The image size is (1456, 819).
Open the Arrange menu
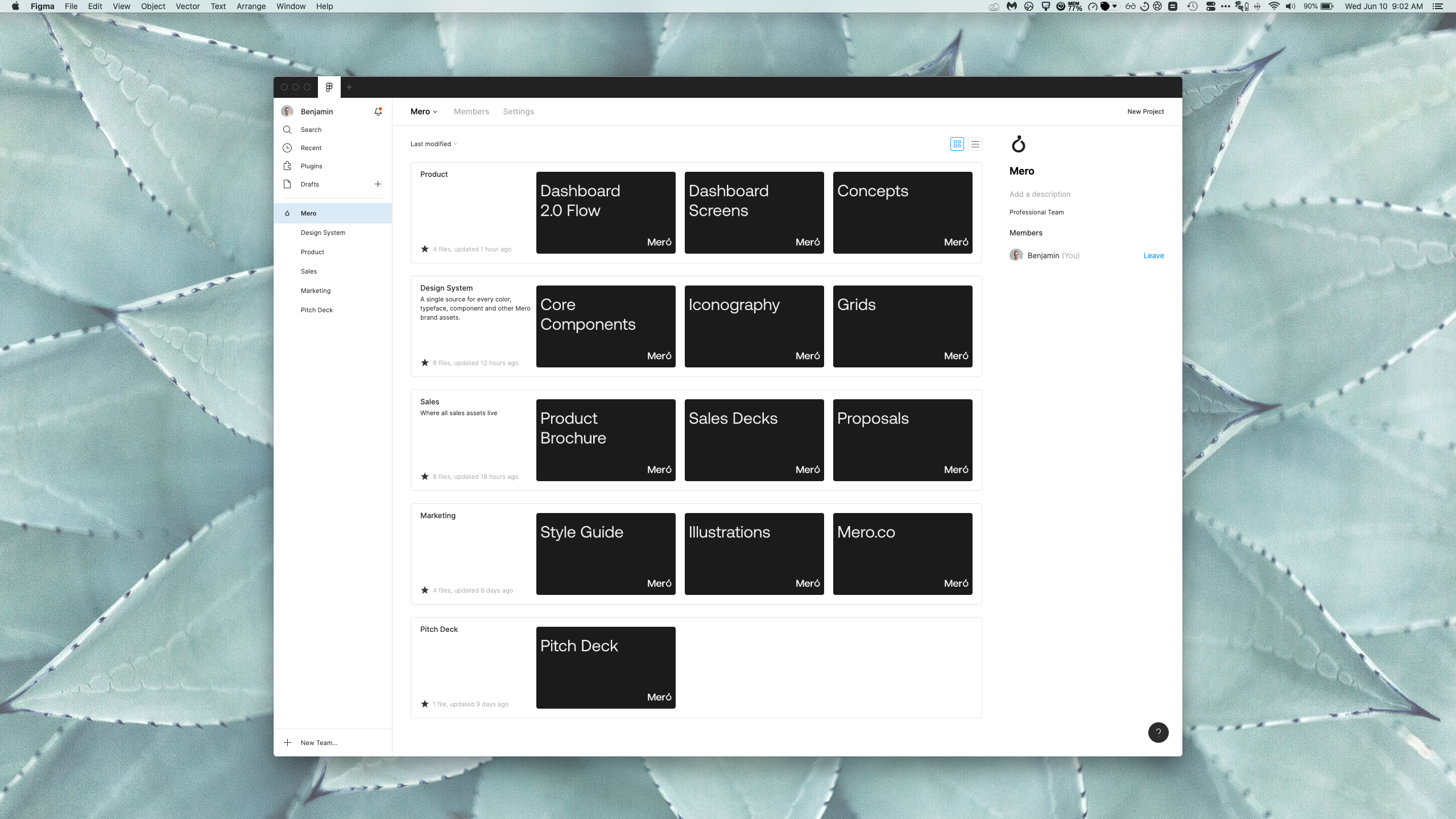coord(251,6)
